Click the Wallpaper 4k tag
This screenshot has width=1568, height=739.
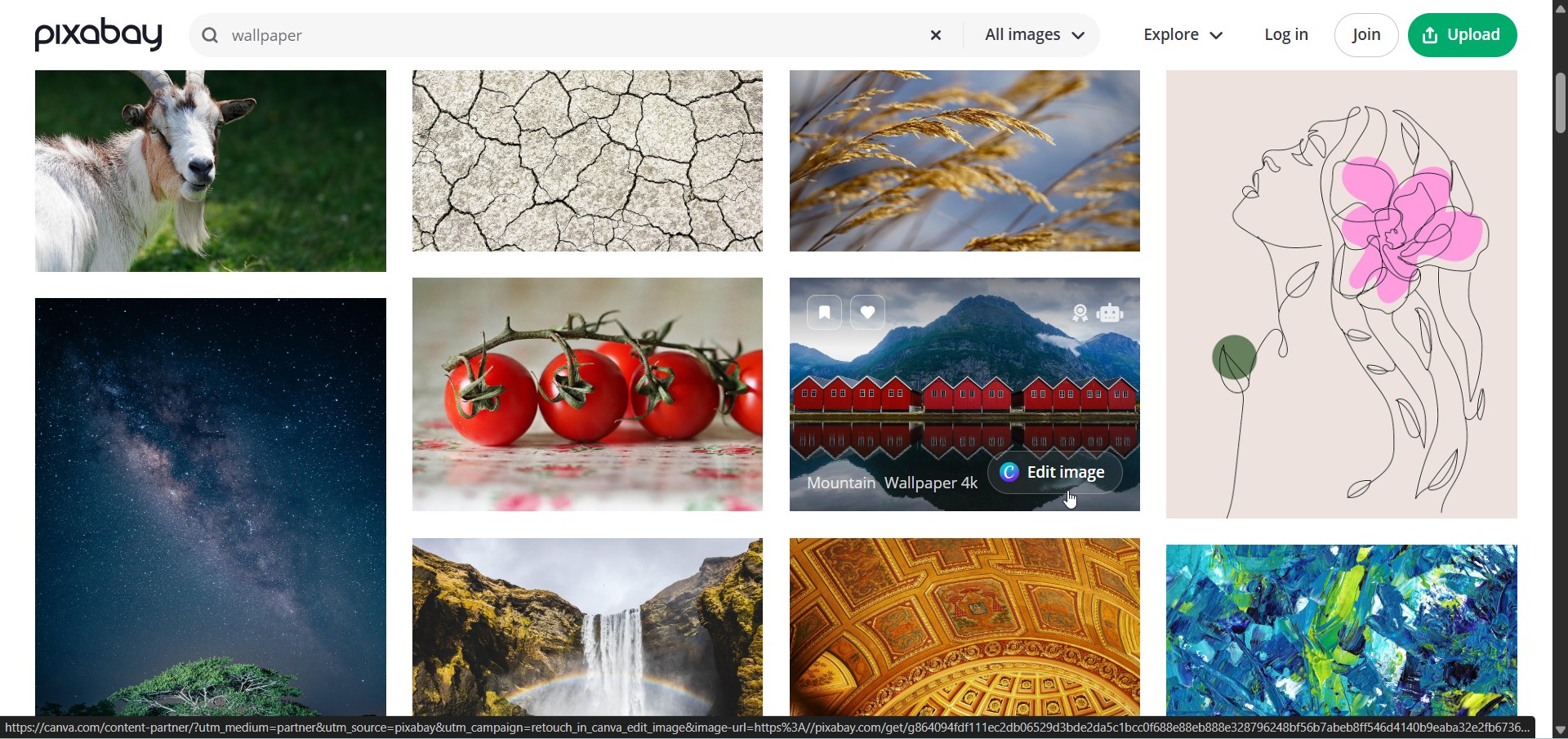[x=931, y=483]
